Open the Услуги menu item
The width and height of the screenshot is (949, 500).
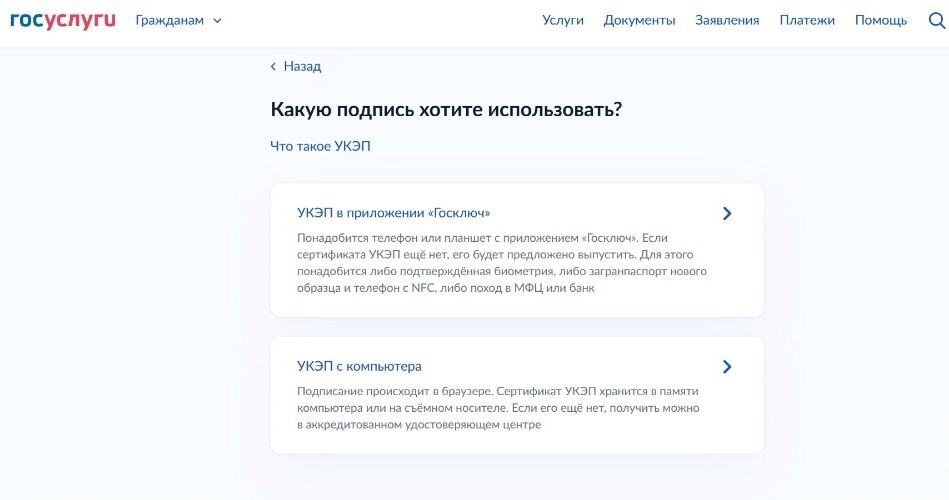coord(563,21)
